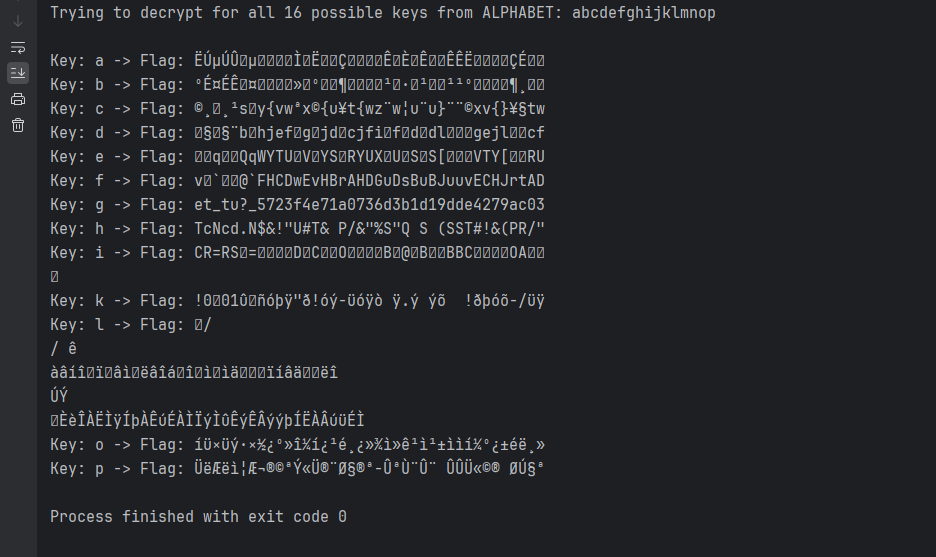Viewport: 936px width, 557px height.
Task: Click the 'Key: p' output line
Action: click(x=297, y=468)
